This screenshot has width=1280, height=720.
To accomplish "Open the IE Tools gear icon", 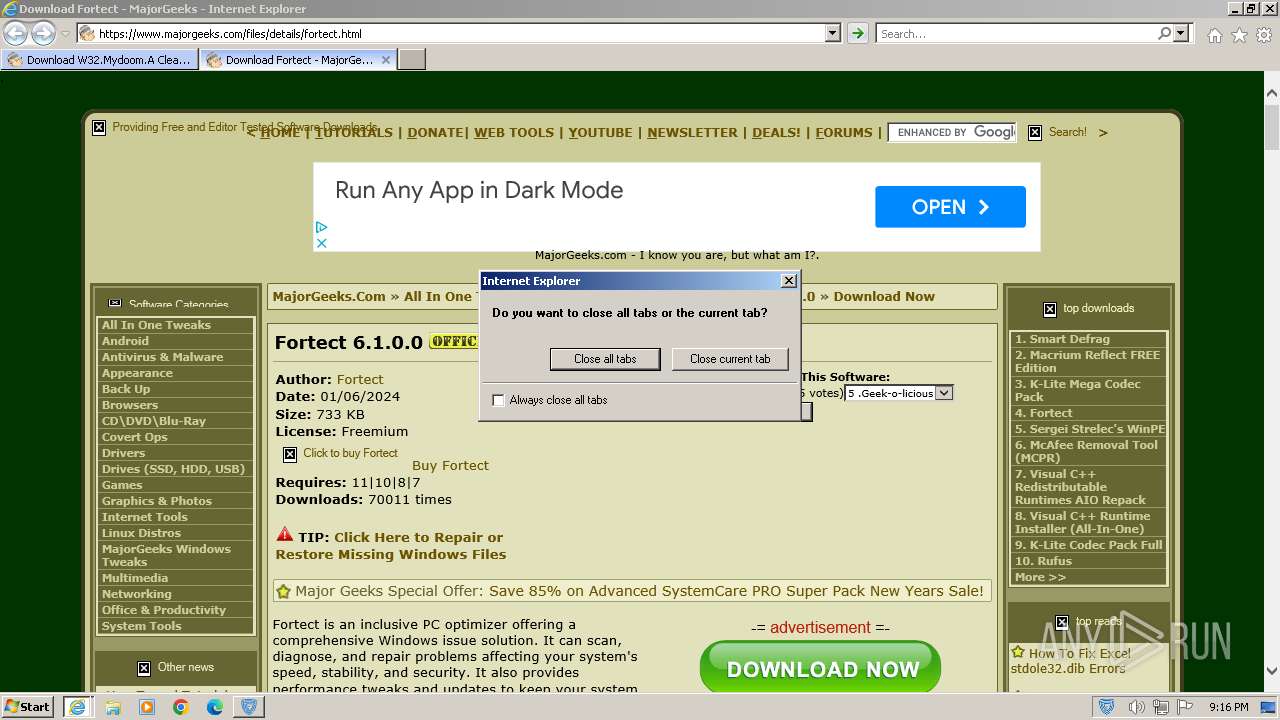I will coord(1264,35).
